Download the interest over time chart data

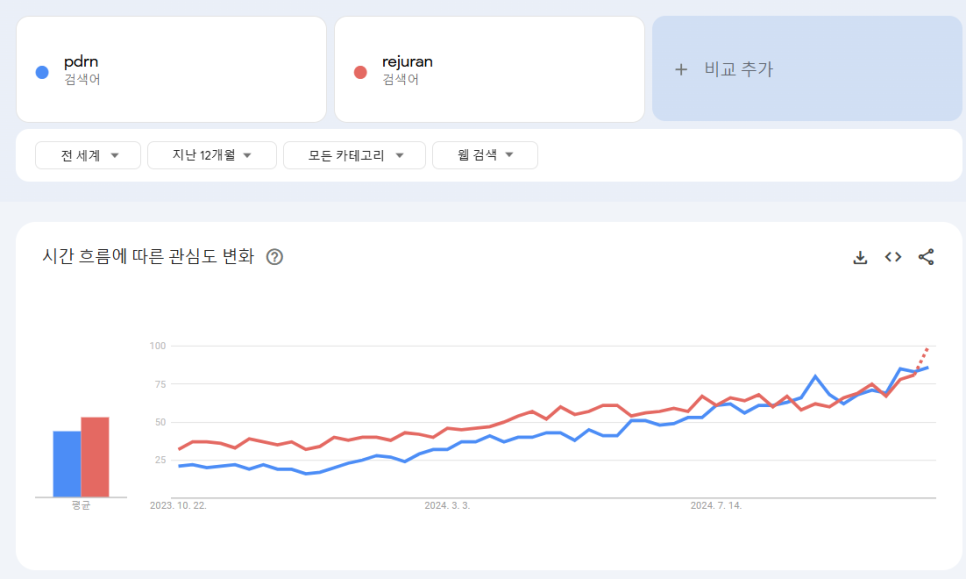(x=860, y=257)
